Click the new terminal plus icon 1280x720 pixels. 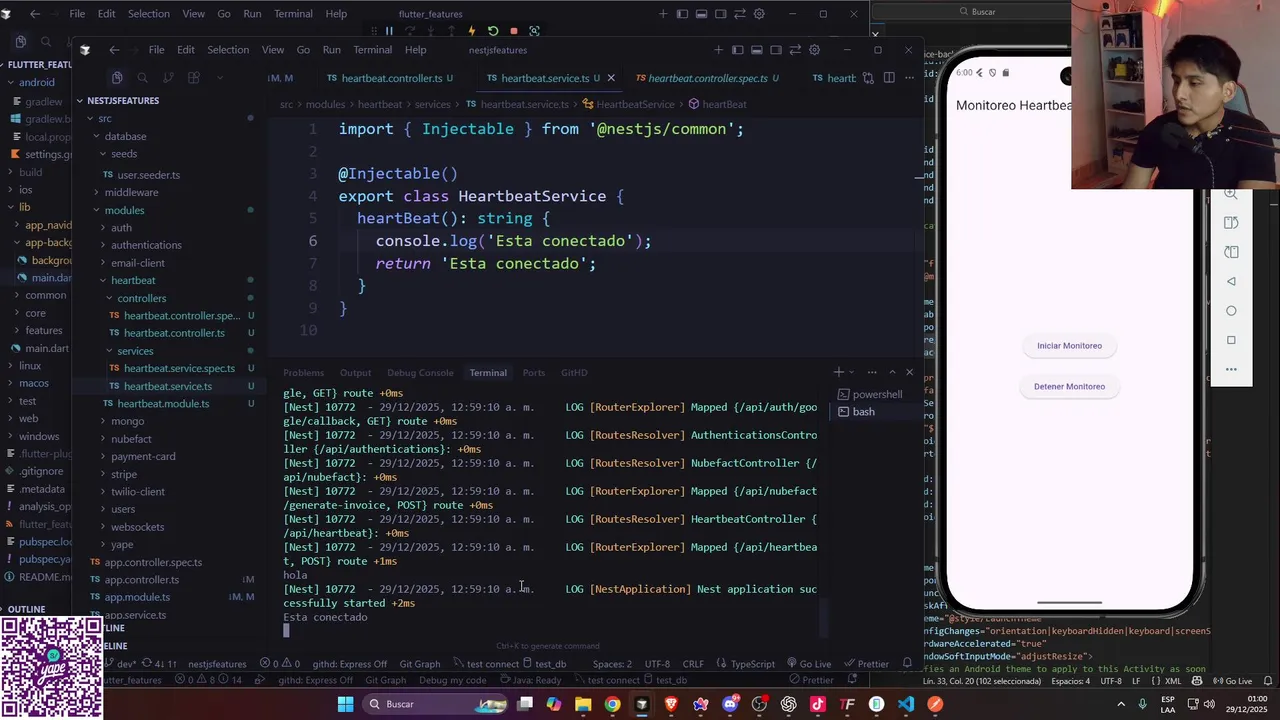(x=839, y=372)
